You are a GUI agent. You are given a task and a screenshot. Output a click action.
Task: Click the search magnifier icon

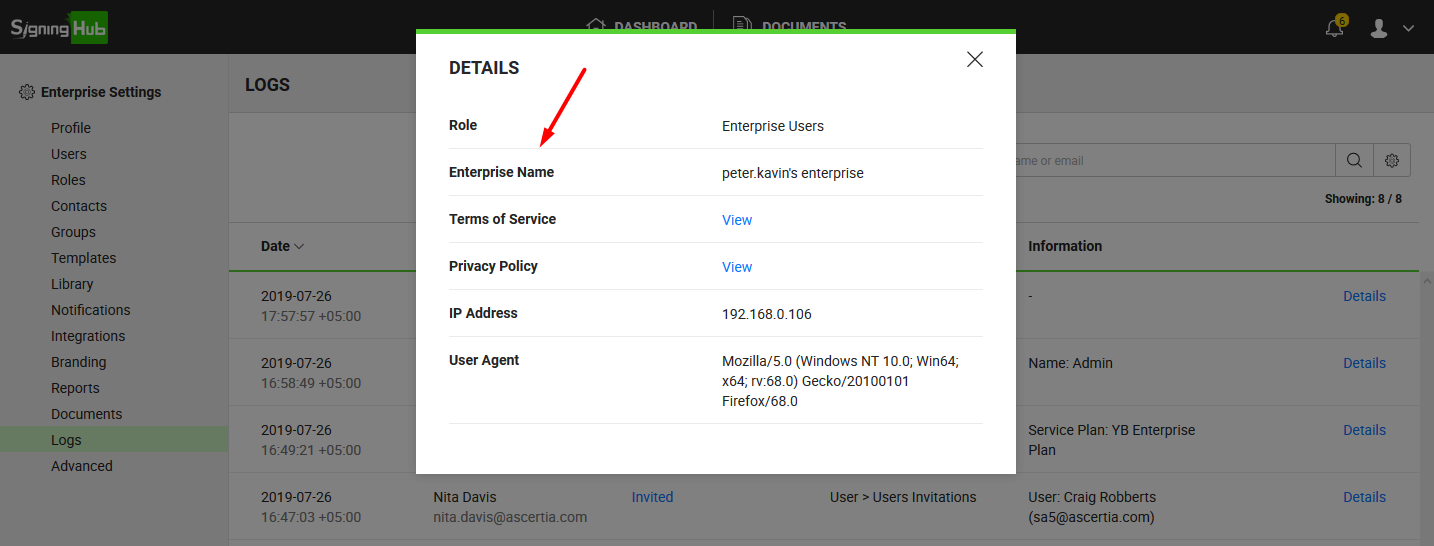coord(1354,160)
